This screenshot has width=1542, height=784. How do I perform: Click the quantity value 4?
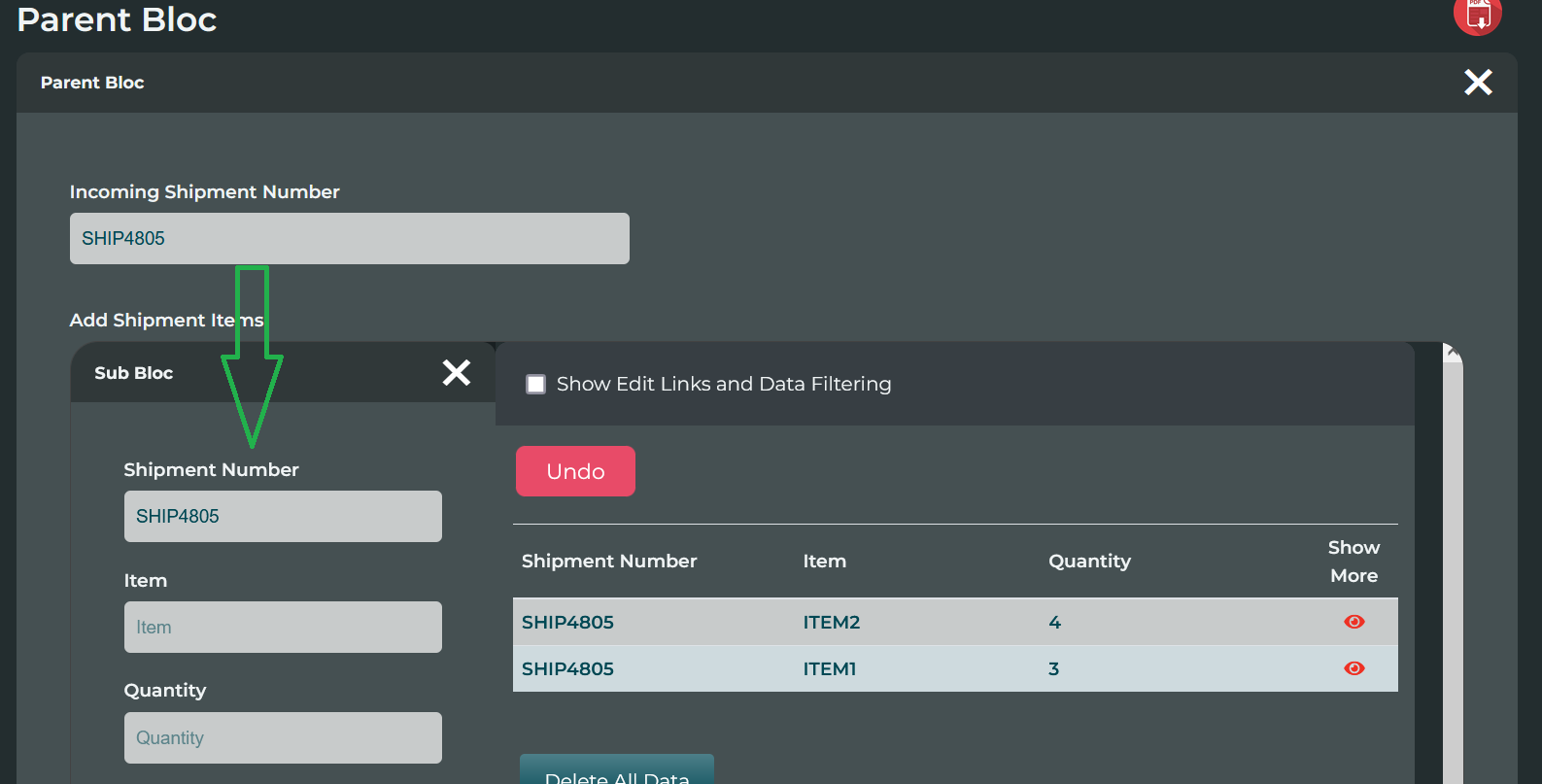[1055, 622]
